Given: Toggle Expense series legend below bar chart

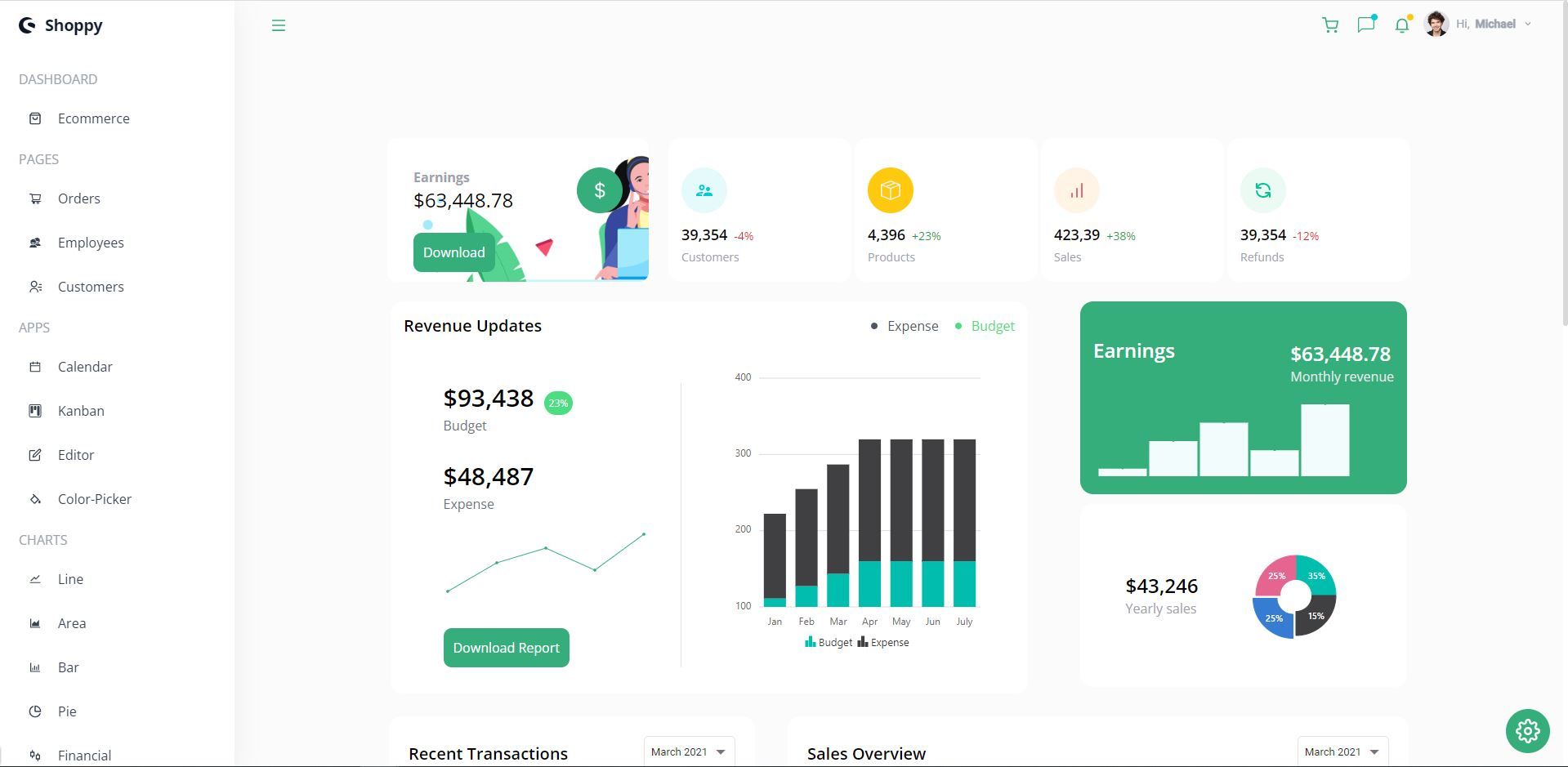Looking at the screenshot, I should pos(883,642).
